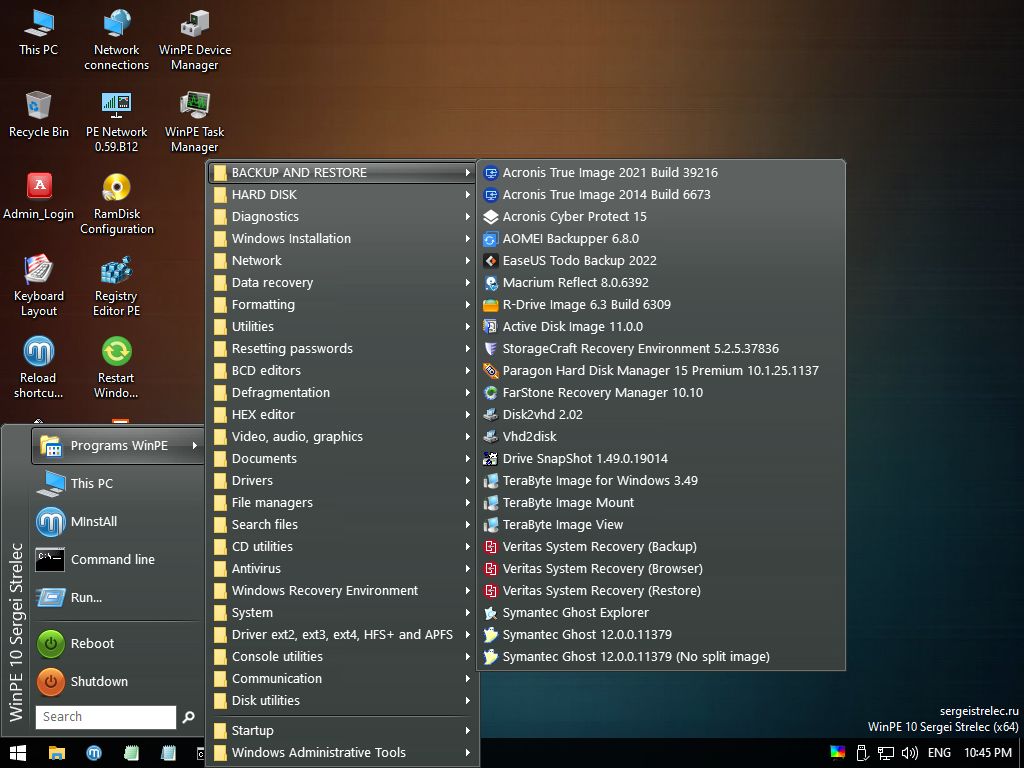
Task: Click the volume icon in system tray
Action: (x=909, y=753)
